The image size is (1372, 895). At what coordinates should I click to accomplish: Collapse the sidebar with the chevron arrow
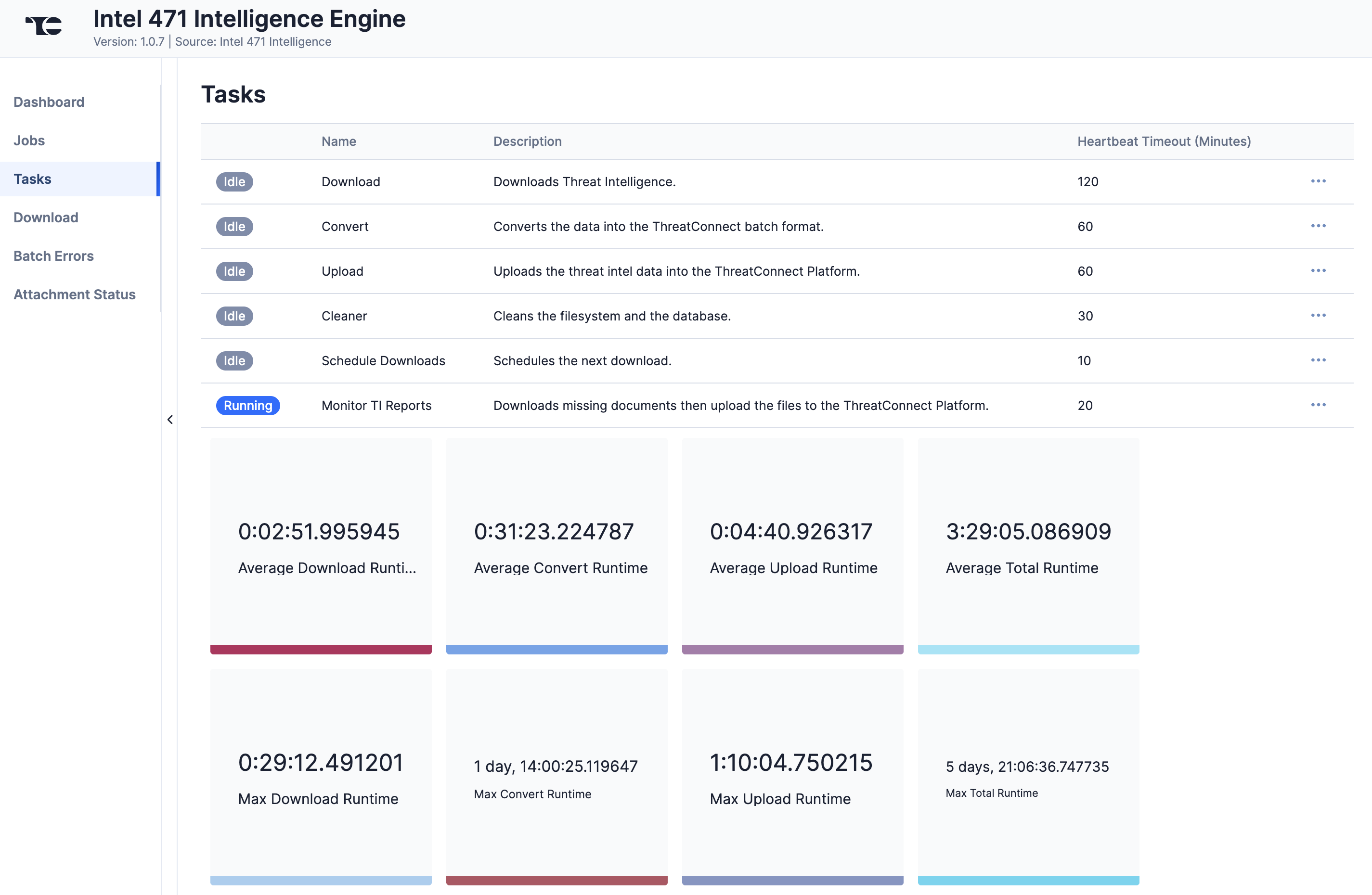click(170, 420)
